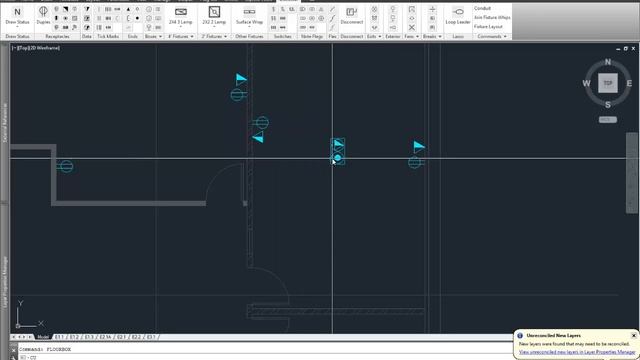Switch to the E3.1 layout tab
Screen dimensions: 640x360
[x=151, y=337]
